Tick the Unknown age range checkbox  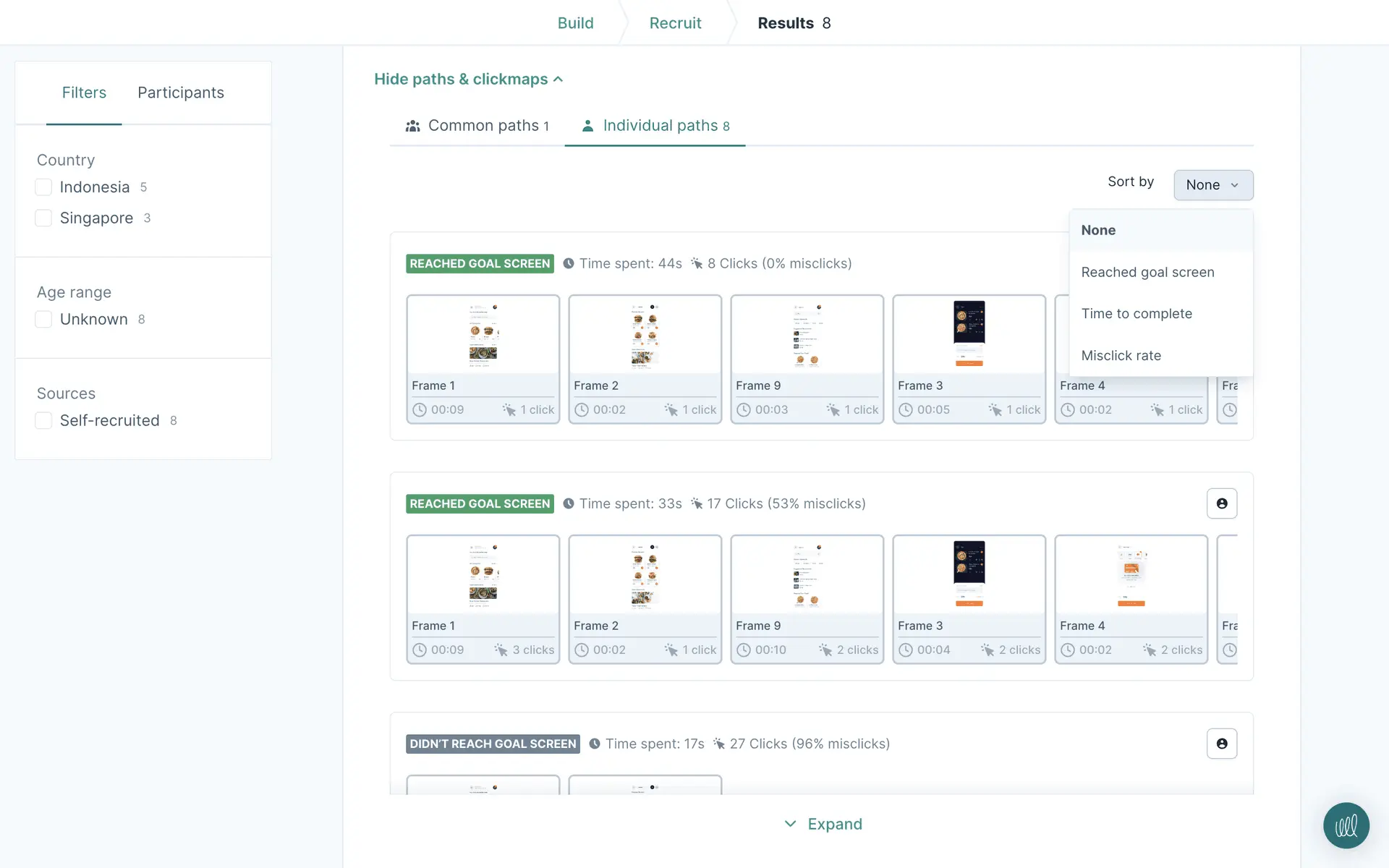click(43, 320)
